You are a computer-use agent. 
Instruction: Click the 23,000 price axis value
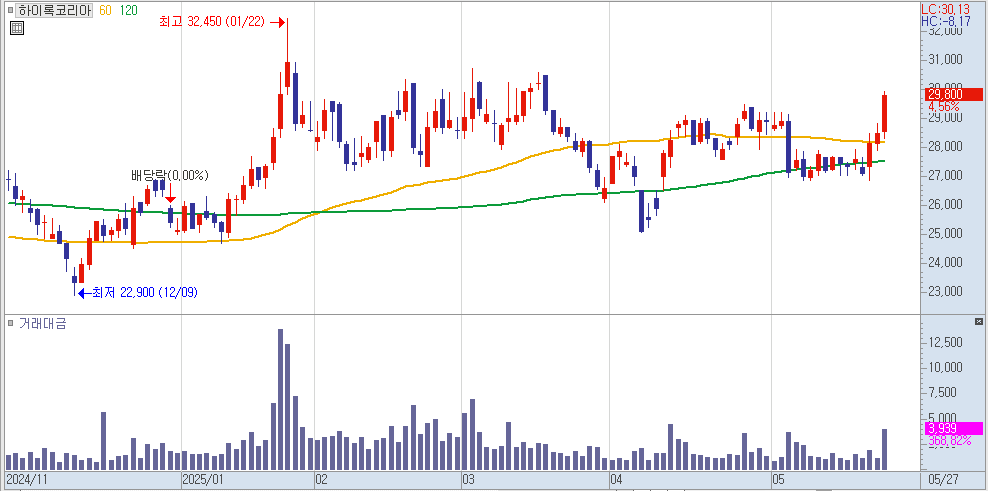tap(944, 291)
